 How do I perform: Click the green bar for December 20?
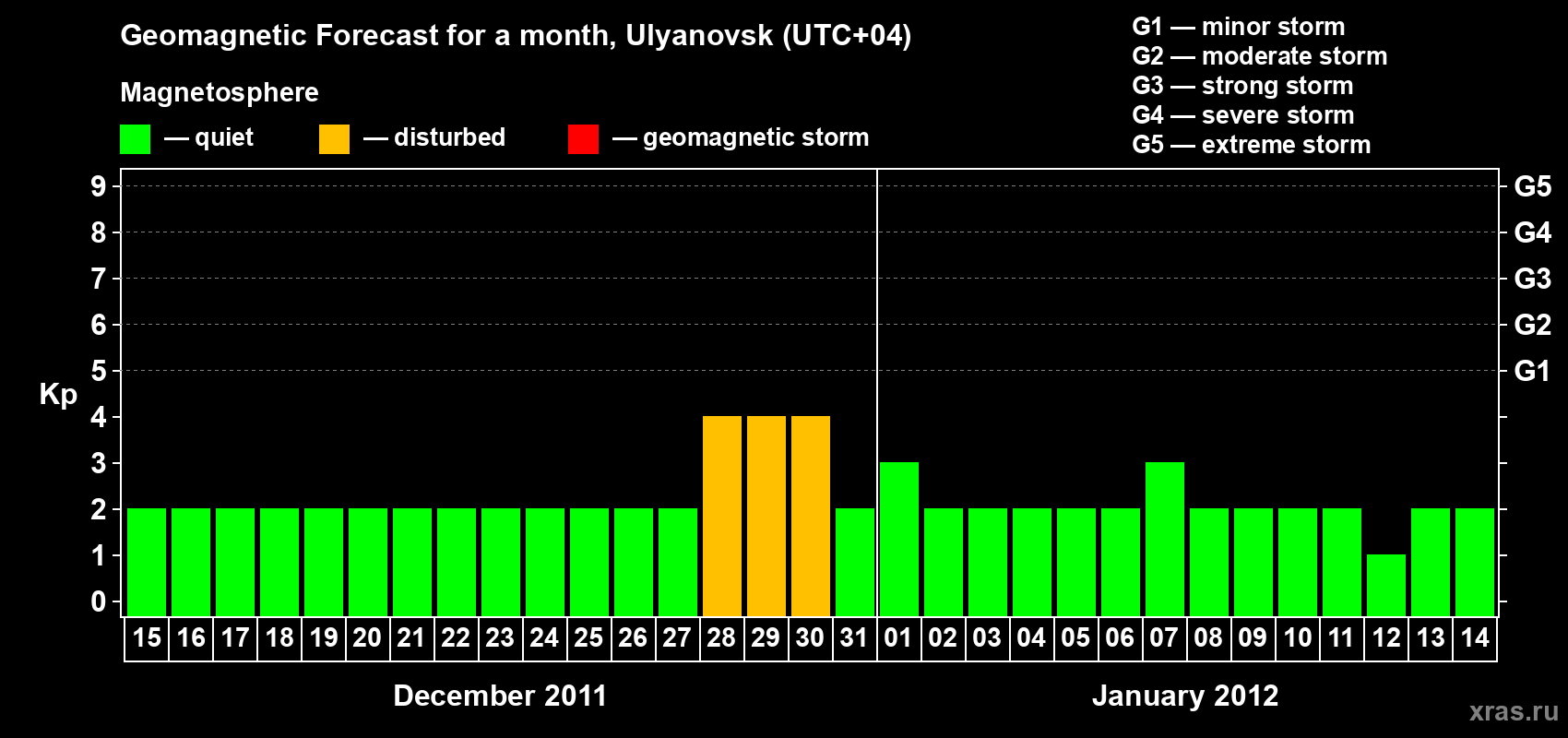[368, 562]
